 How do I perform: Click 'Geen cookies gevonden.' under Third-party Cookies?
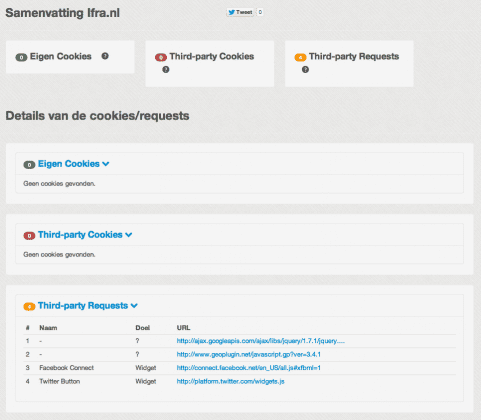pyautogui.click(x=59, y=255)
